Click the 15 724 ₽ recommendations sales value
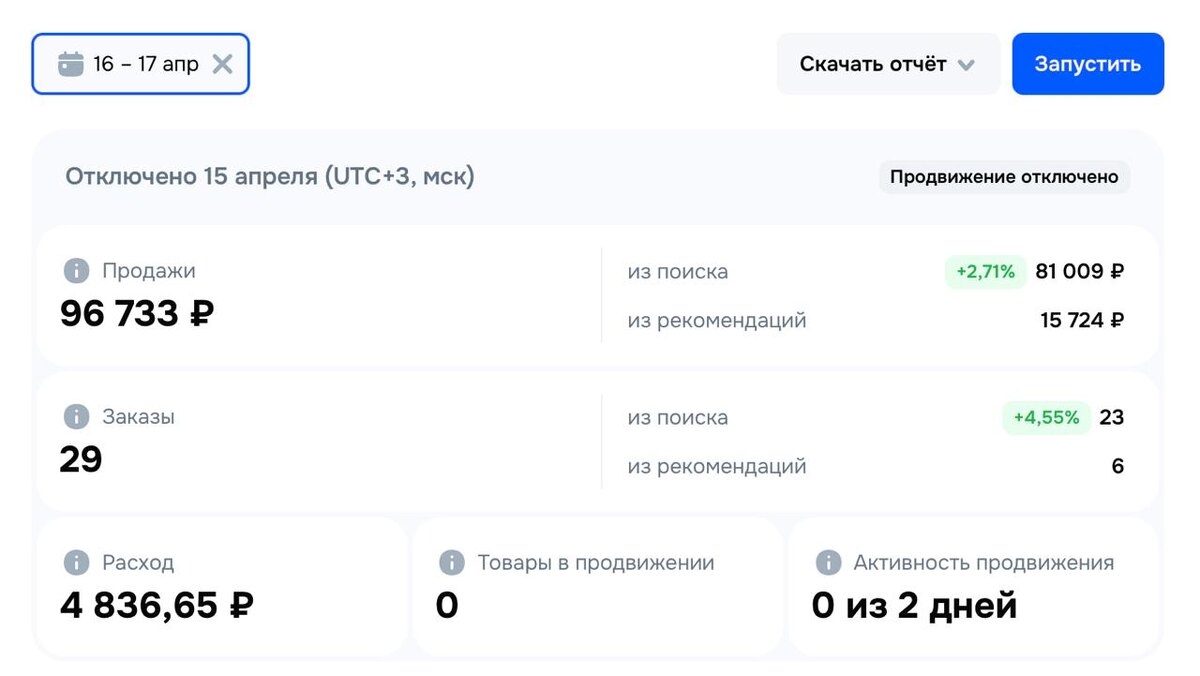1200x676 pixels. click(x=1082, y=320)
